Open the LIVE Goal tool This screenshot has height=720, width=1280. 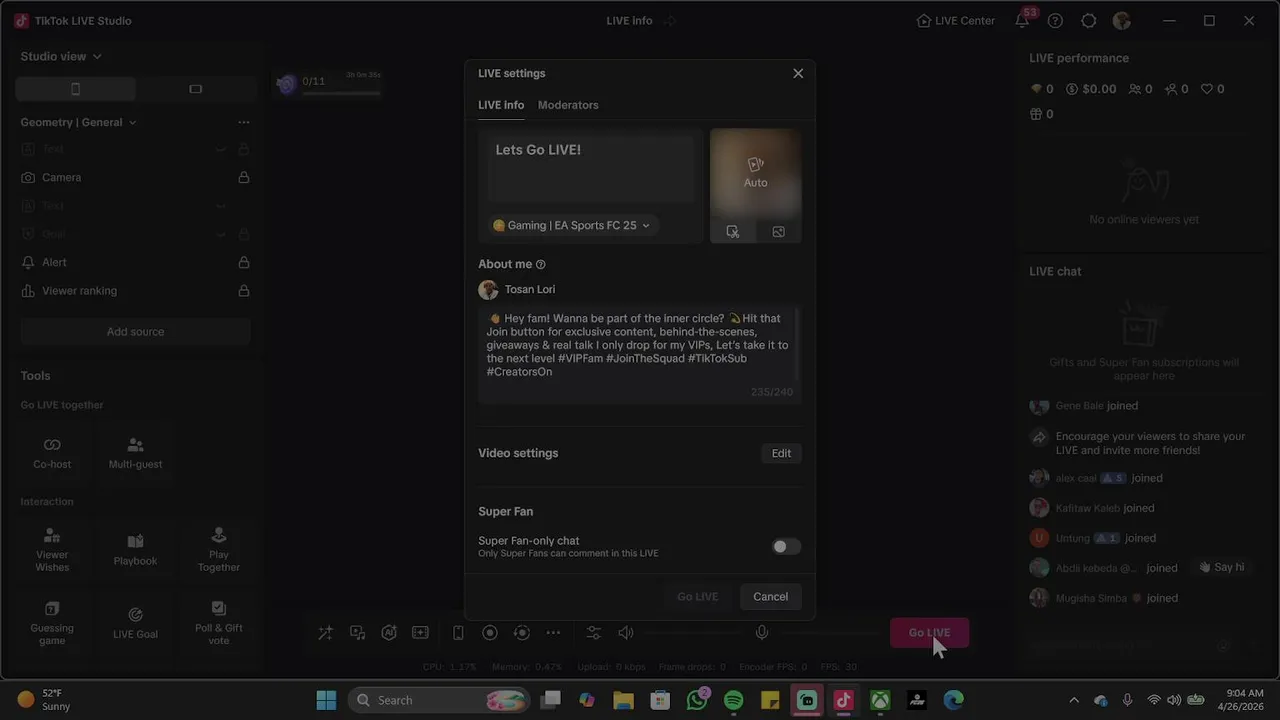pyautogui.click(x=135, y=621)
